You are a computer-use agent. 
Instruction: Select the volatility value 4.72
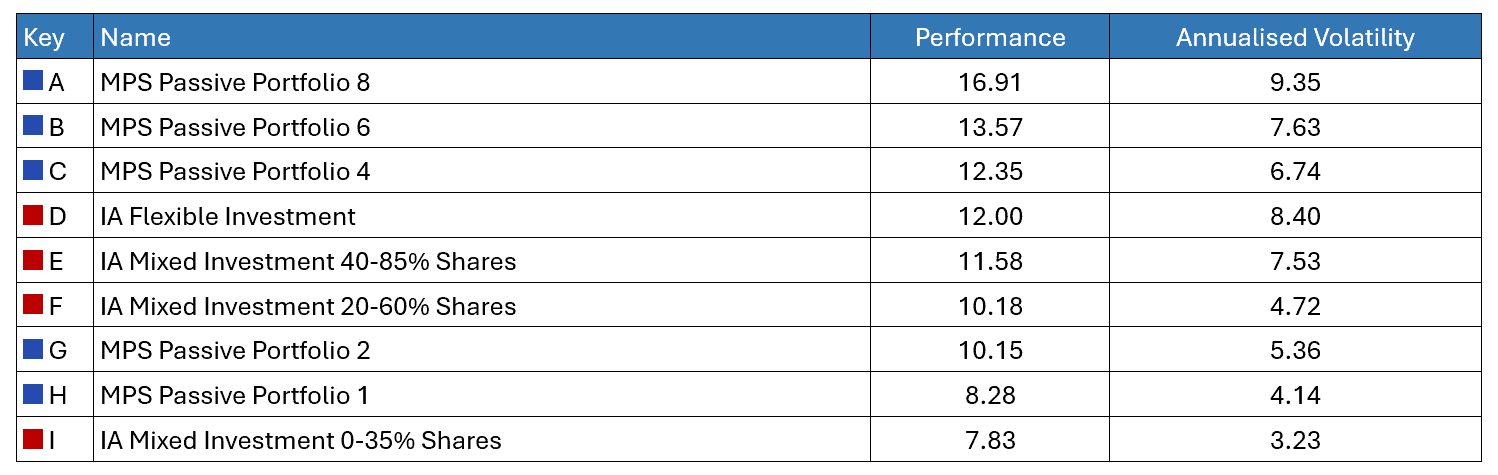[1295, 305]
